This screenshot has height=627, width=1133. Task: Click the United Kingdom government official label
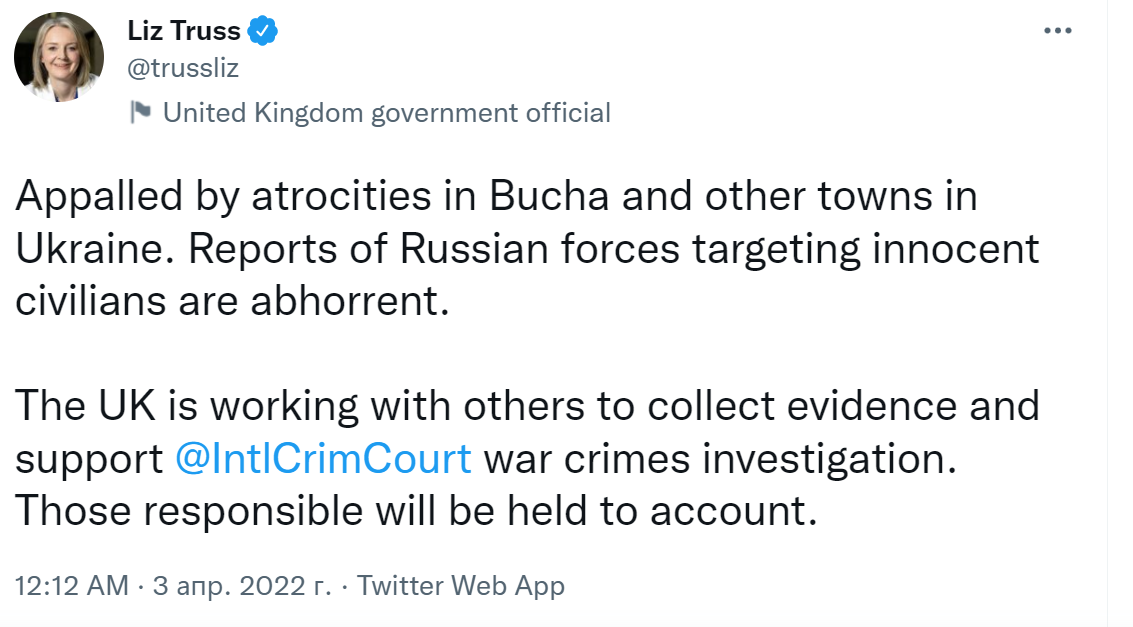tap(386, 112)
